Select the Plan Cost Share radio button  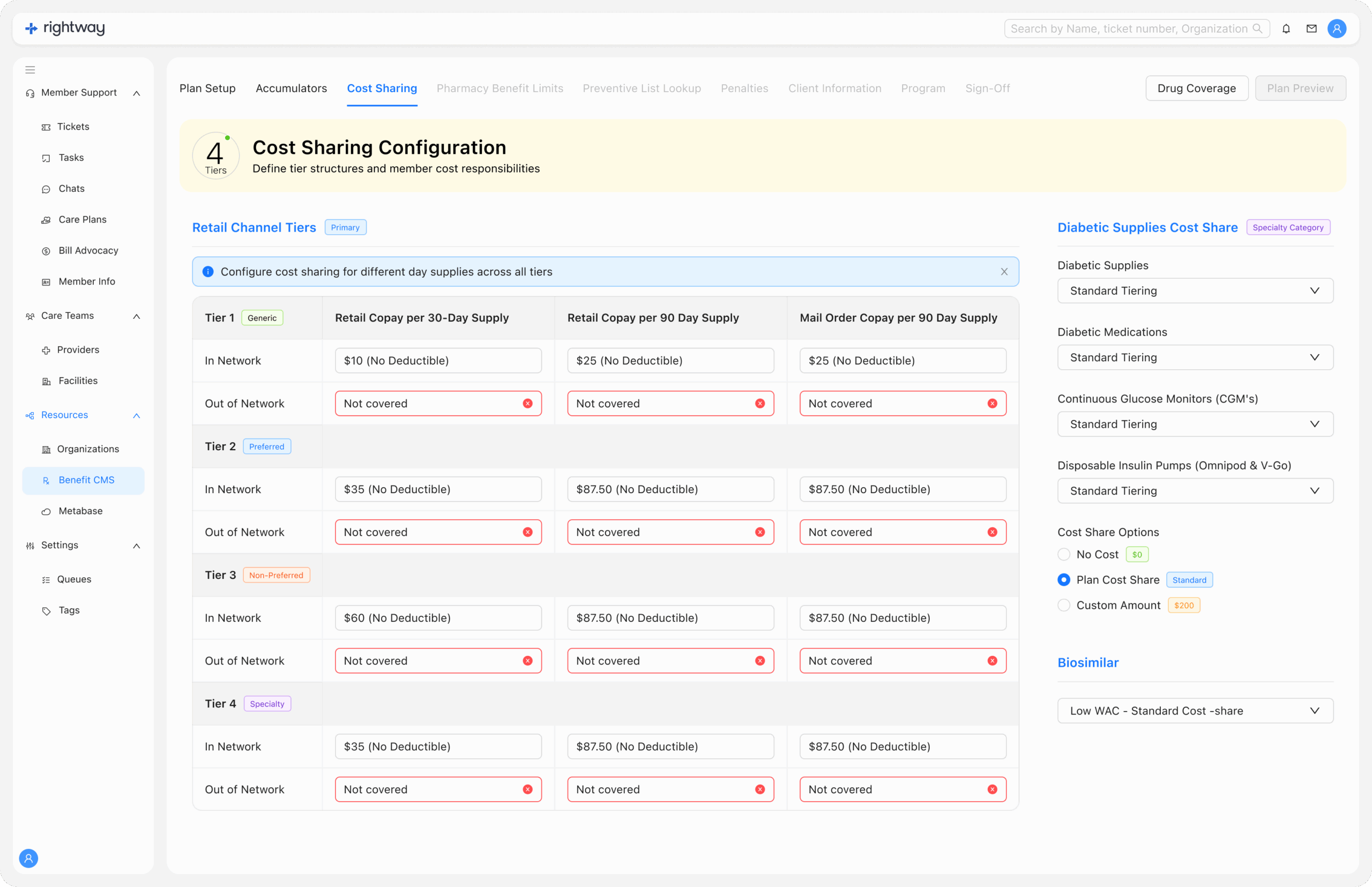point(1064,579)
